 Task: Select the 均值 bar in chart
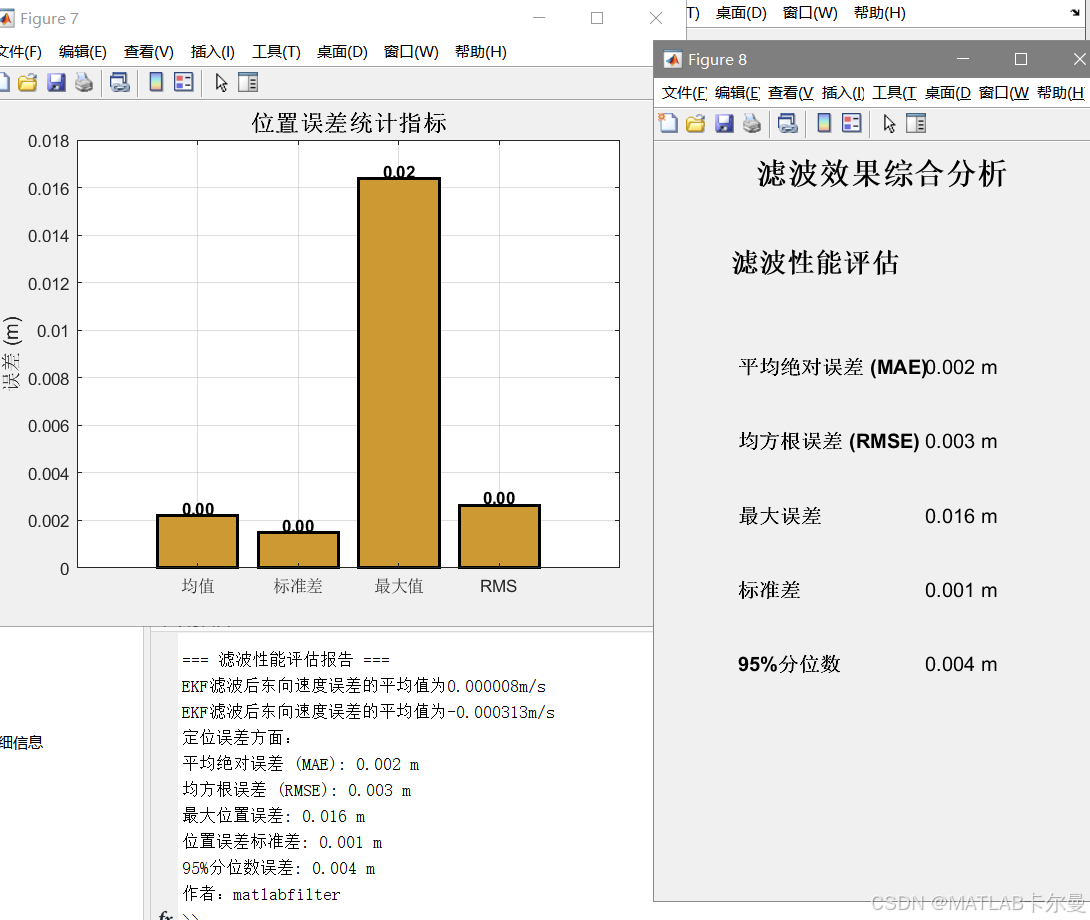[x=197, y=541]
